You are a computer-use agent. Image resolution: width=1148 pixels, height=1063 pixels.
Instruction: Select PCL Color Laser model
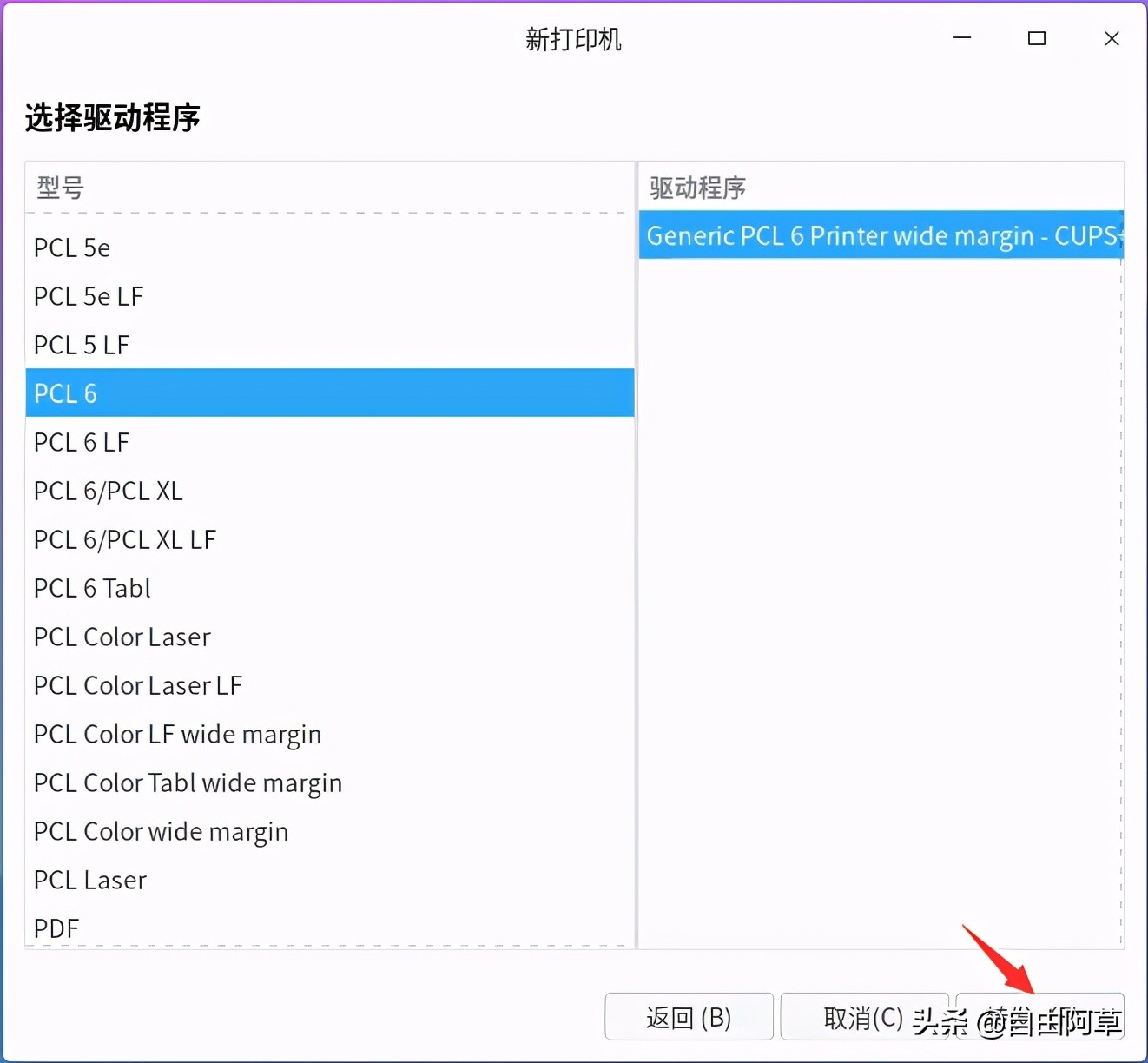[x=122, y=637]
